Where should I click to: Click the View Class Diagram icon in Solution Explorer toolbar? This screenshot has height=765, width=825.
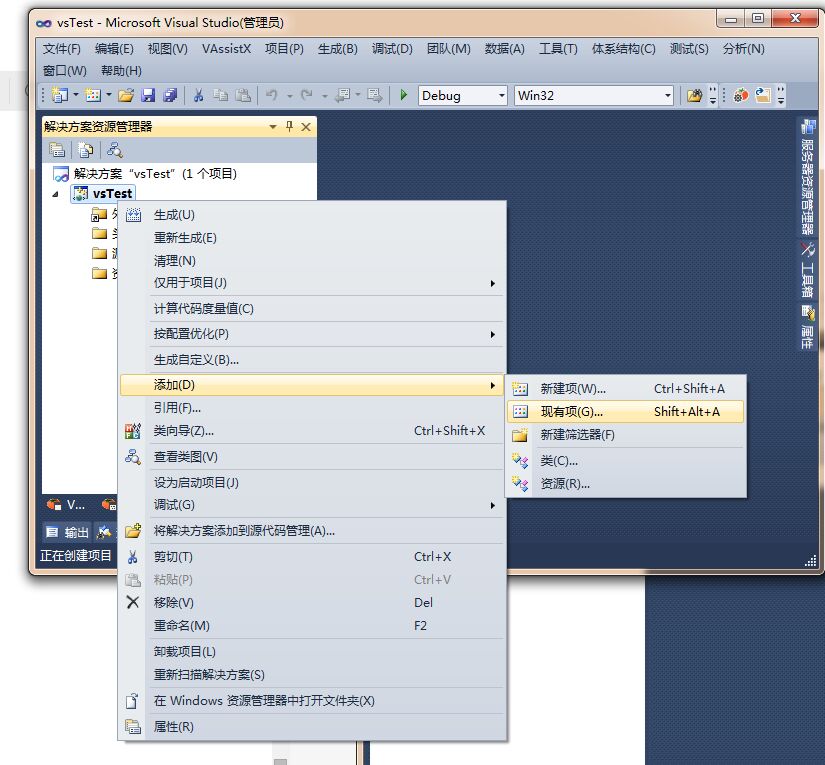pyautogui.click(x=115, y=150)
